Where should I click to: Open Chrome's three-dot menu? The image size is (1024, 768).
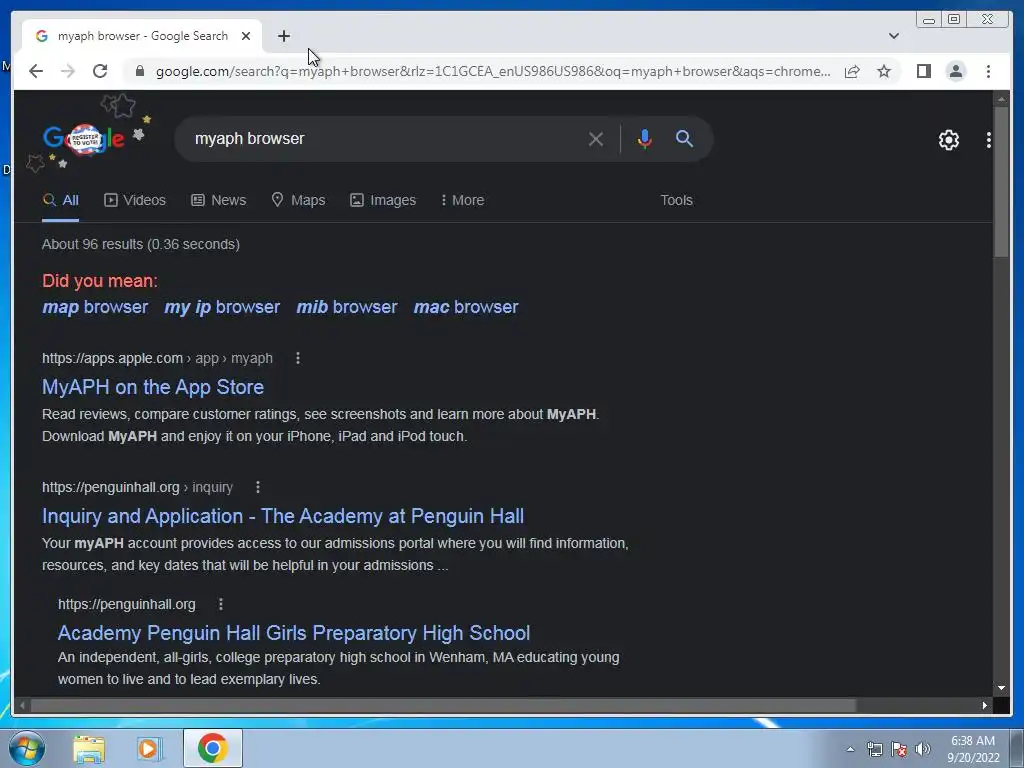pos(988,71)
